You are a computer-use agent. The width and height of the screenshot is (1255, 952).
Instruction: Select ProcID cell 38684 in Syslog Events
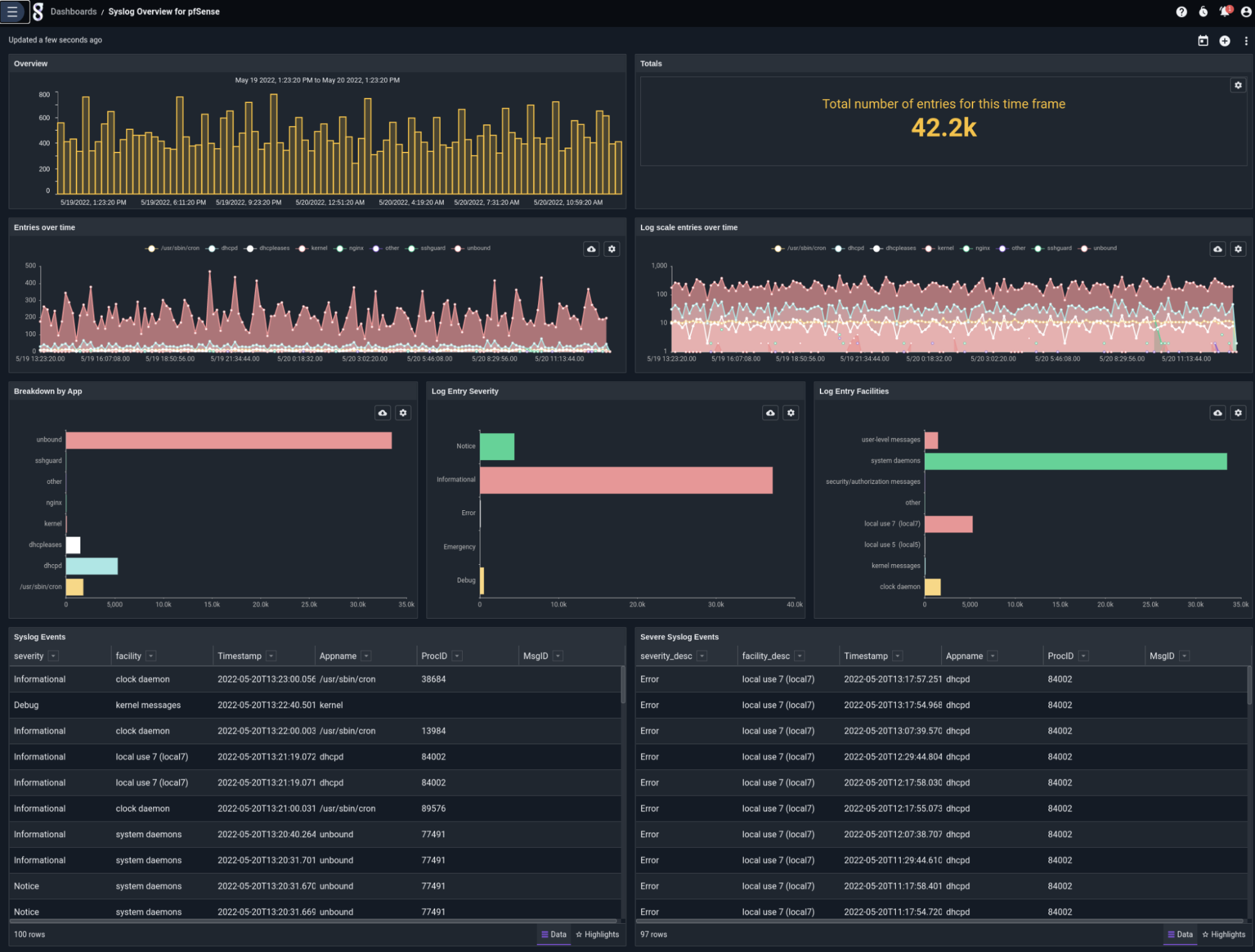[x=434, y=680]
